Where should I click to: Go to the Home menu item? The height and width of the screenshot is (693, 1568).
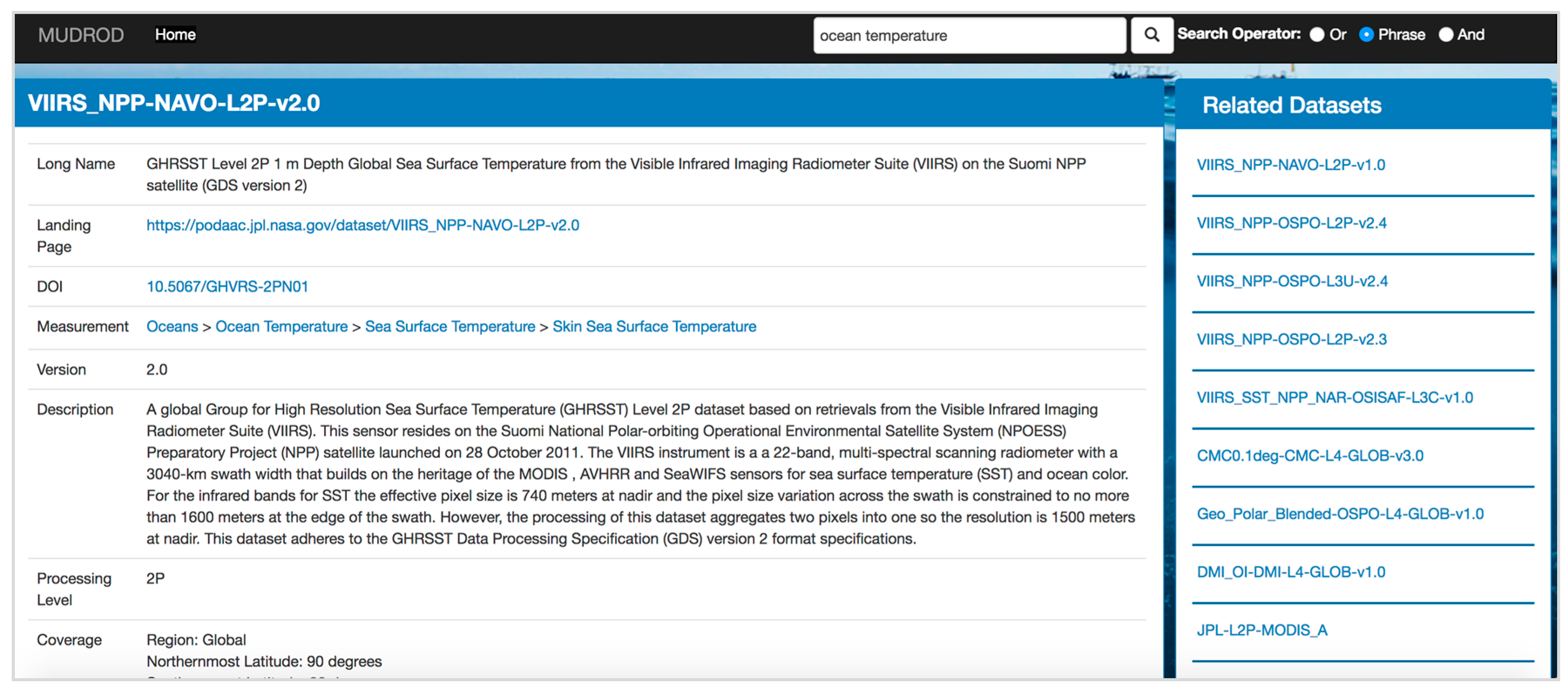[175, 35]
